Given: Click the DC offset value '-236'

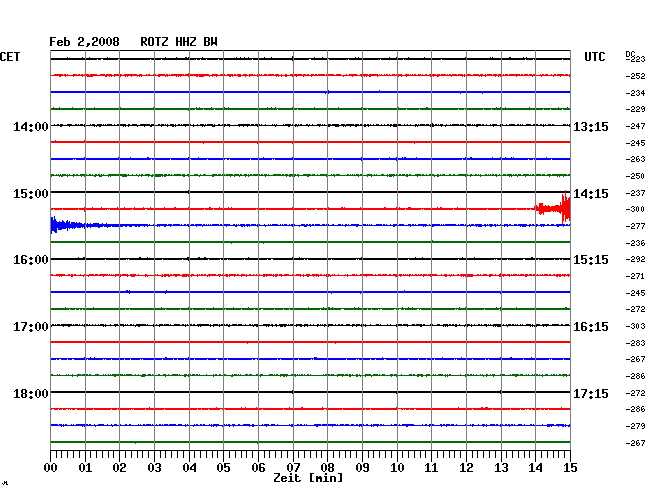Looking at the screenshot, I should coord(635,243).
